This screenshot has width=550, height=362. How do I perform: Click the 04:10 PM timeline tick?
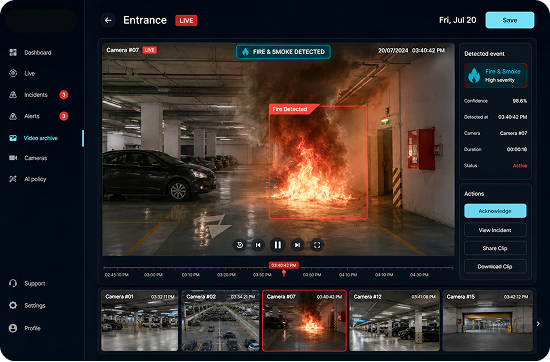(348, 275)
